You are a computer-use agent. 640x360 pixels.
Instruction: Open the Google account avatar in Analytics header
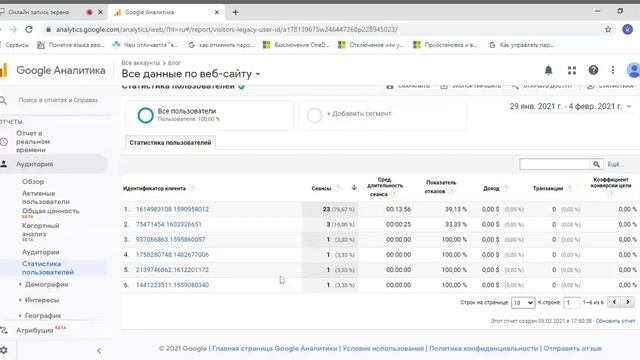click(x=633, y=70)
